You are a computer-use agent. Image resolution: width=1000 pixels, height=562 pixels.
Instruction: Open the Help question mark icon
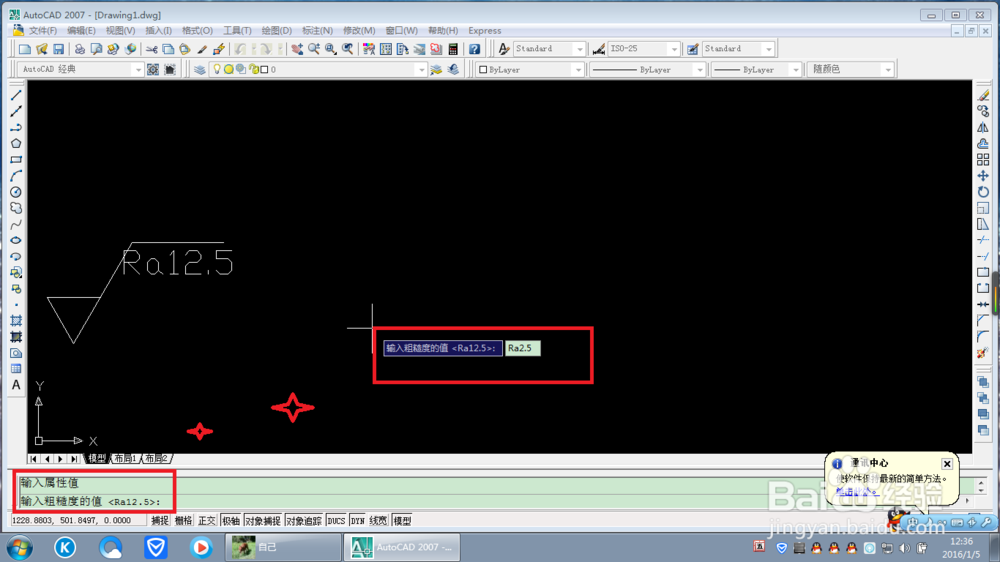click(x=474, y=49)
